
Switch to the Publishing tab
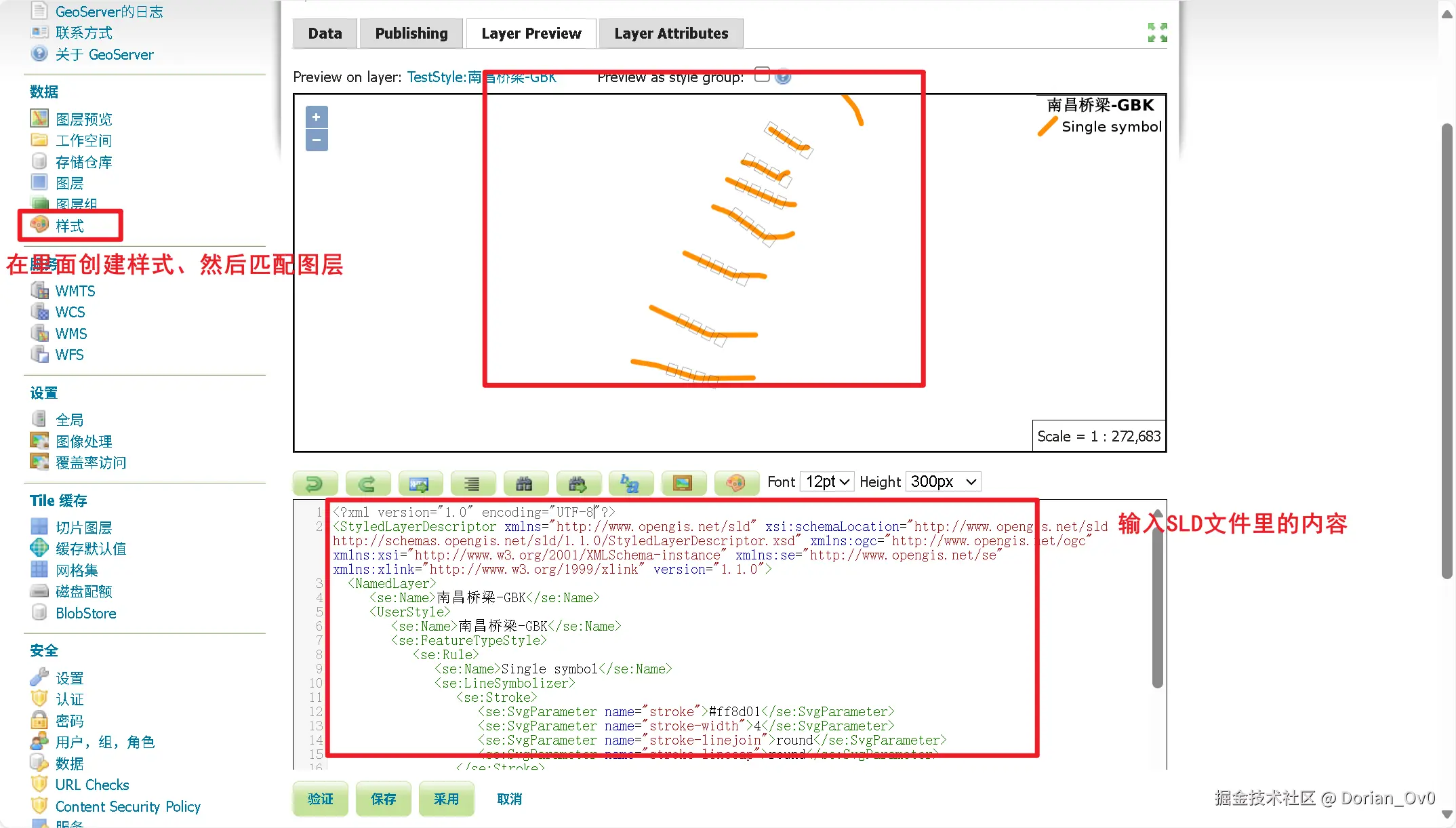(411, 33)
